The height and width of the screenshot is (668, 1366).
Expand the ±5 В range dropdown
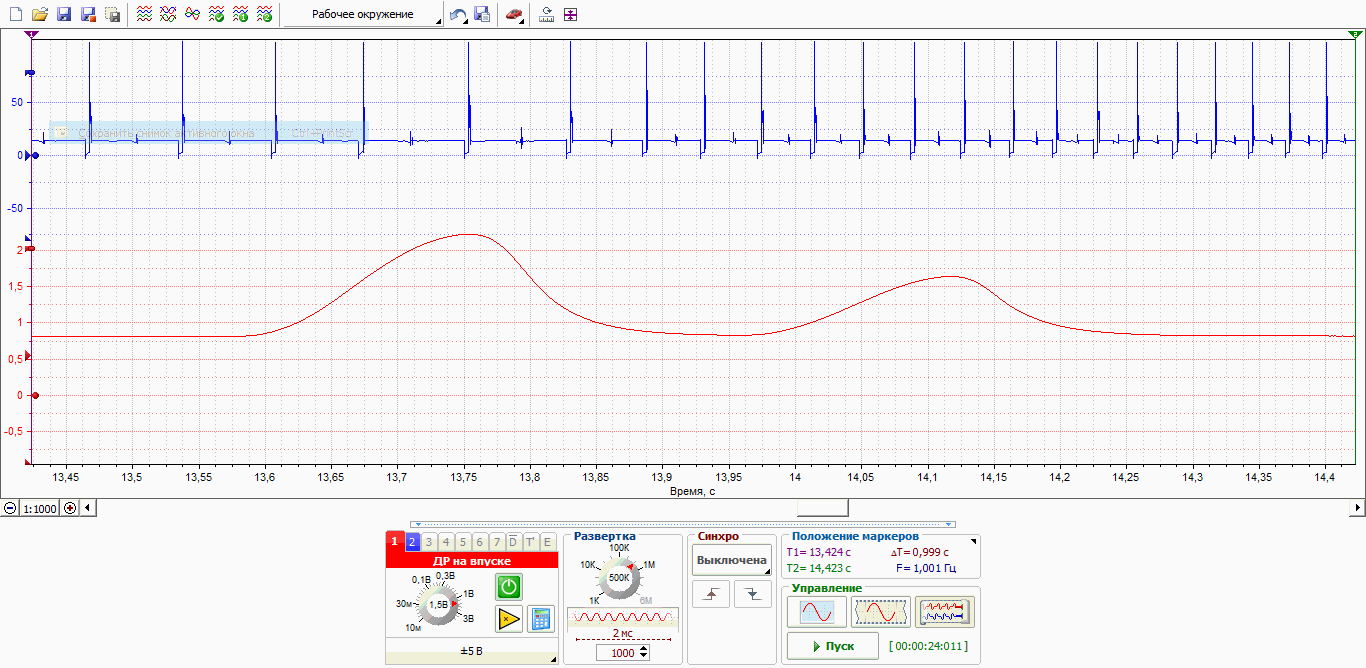point(471,652)
